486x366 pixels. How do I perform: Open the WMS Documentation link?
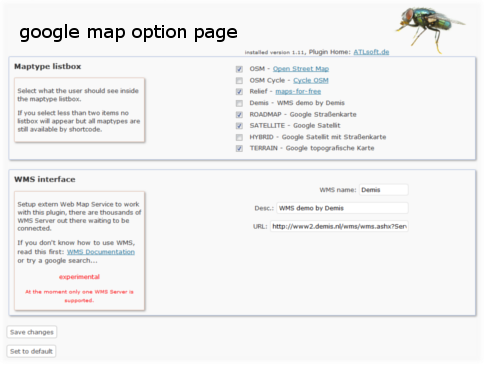pyautogui.click(x=101, y=252)
